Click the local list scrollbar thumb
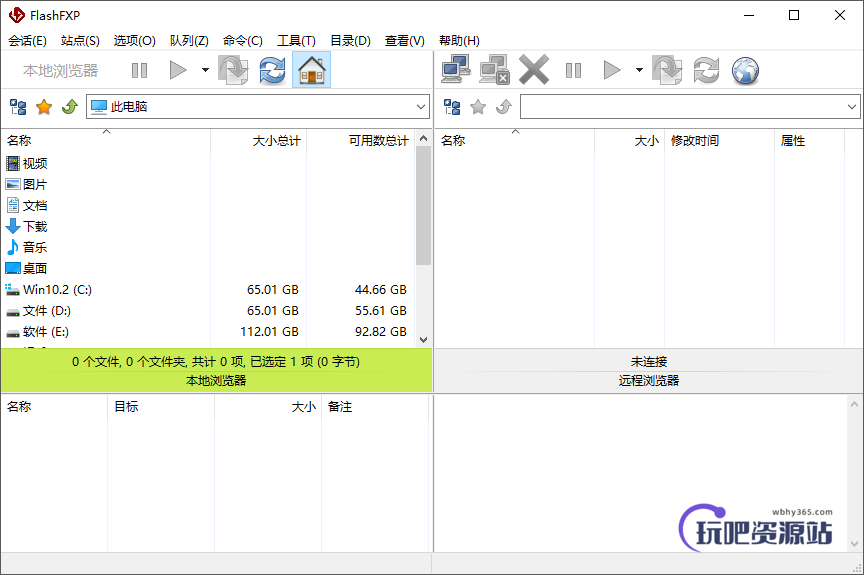 (x=423, y=205)
